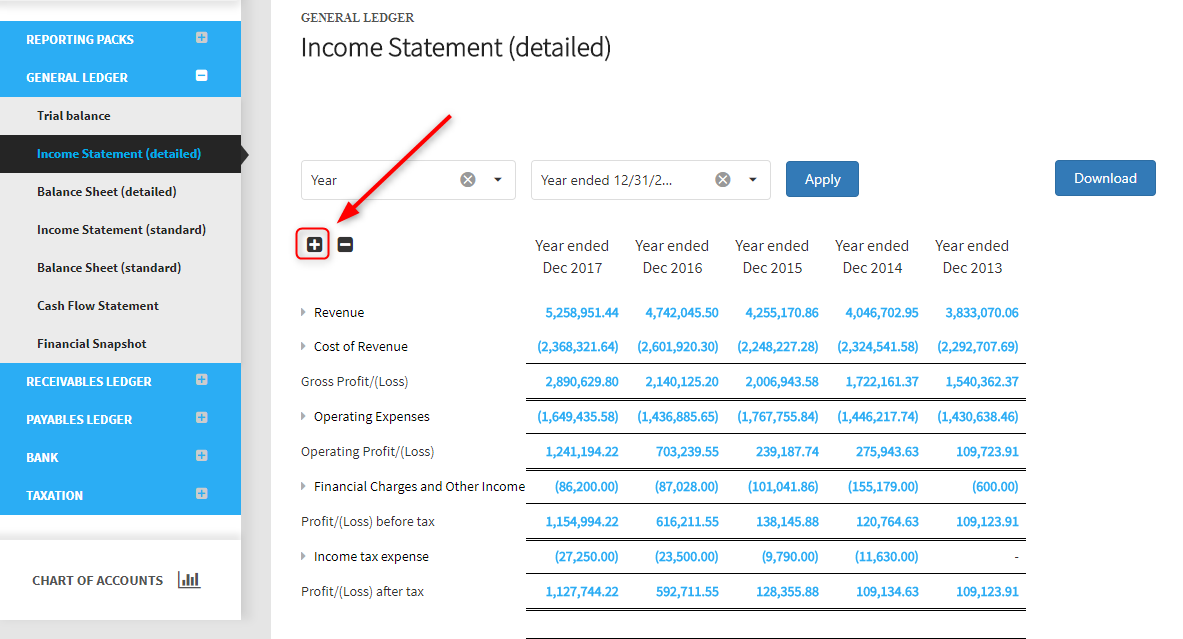Expand the Cost of Revenue row triangle
The height and width of the screenshot is (639, 1183).
coord(303,346)
